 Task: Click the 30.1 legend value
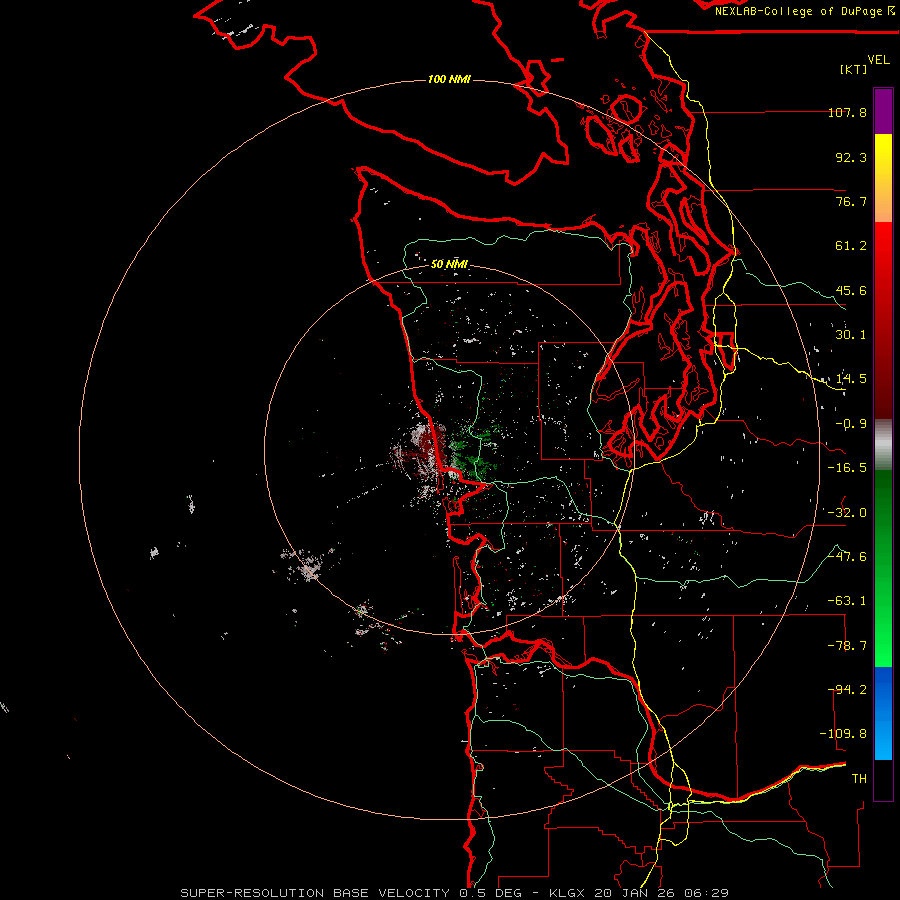(x=851, y=335)
